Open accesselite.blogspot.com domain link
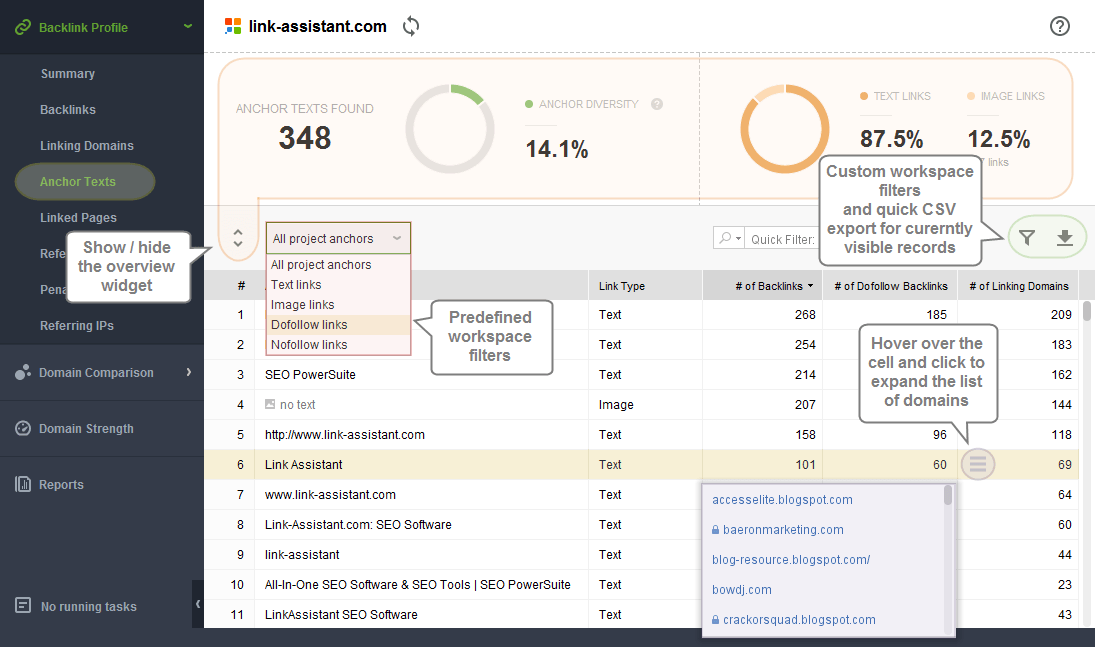 (x=782, y=500)
